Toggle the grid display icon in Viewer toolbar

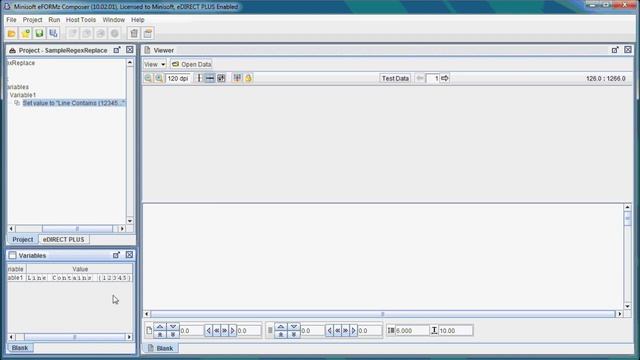coord(221,78)
